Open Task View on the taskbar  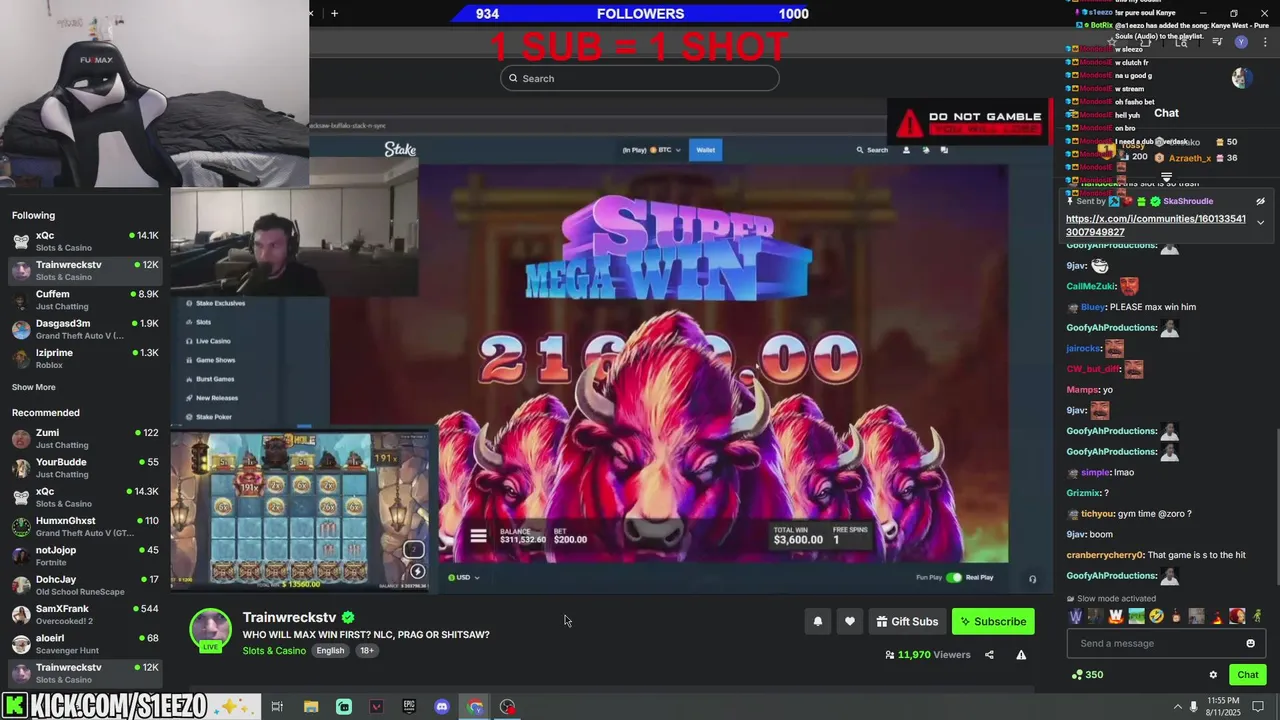(277, 707)
